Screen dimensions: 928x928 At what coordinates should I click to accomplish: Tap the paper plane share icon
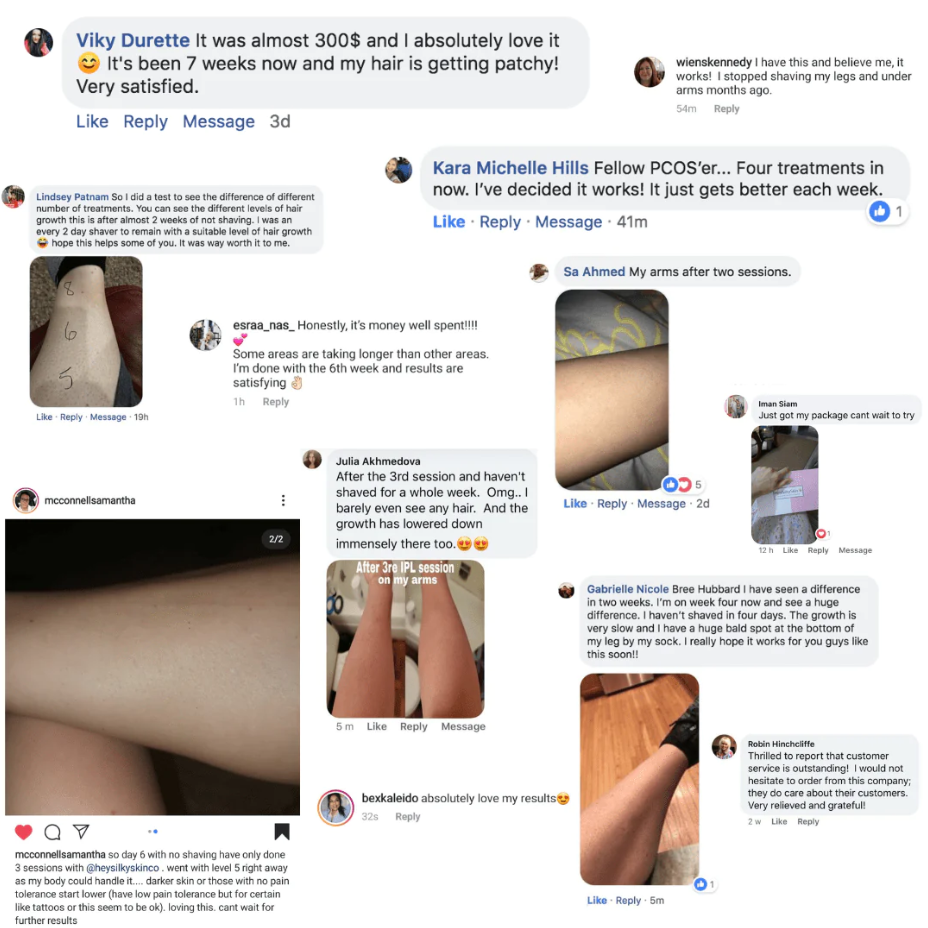(x=81, y=831)
